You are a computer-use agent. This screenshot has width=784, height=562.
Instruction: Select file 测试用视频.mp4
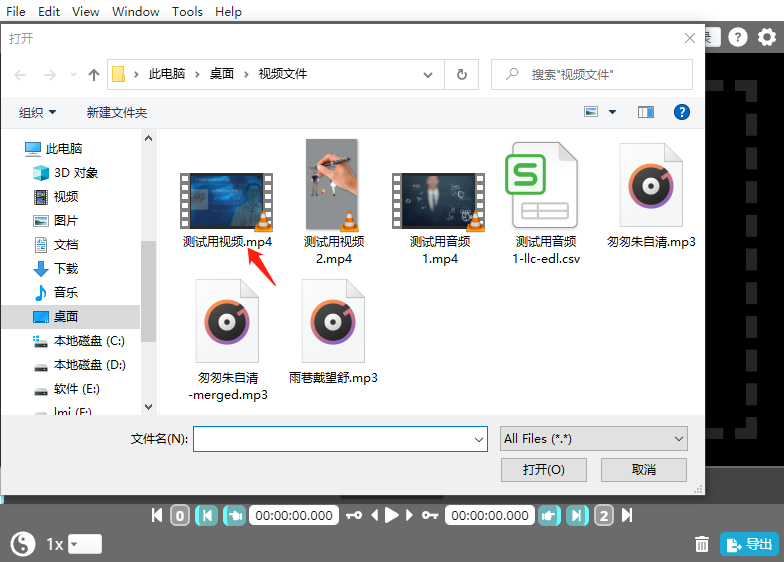pos(227,210)
